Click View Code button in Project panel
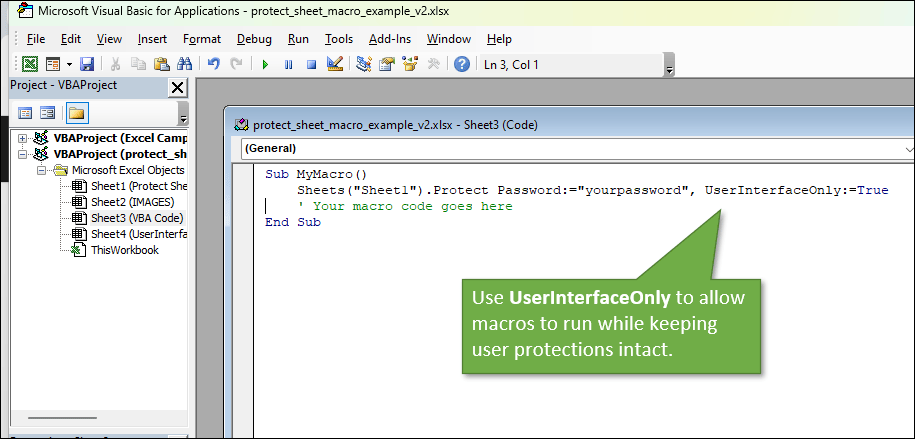This screenshot has width=915, height=439. [x=26, y=112]
